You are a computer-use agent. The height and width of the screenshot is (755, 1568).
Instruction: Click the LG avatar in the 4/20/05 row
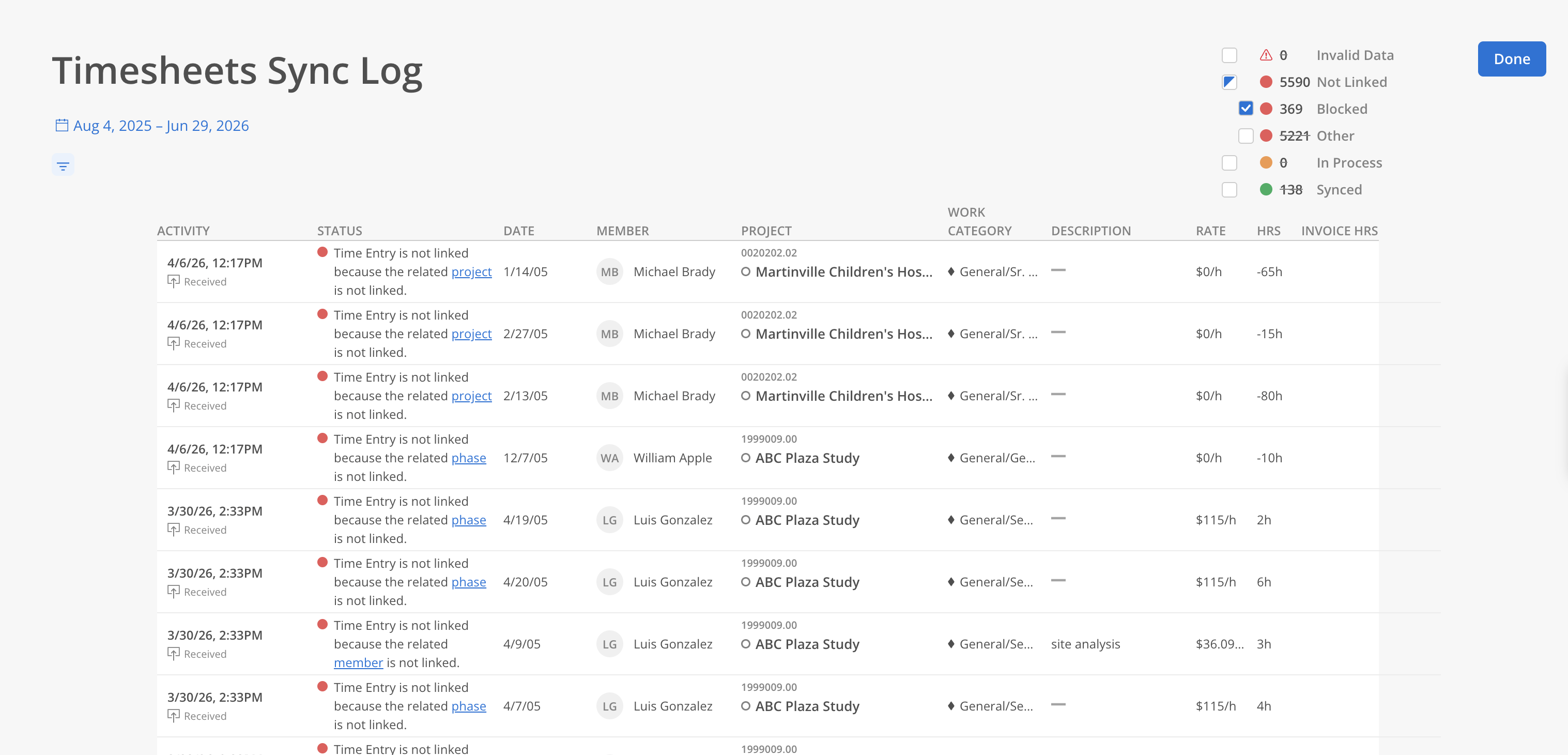[x=609, y=583]
